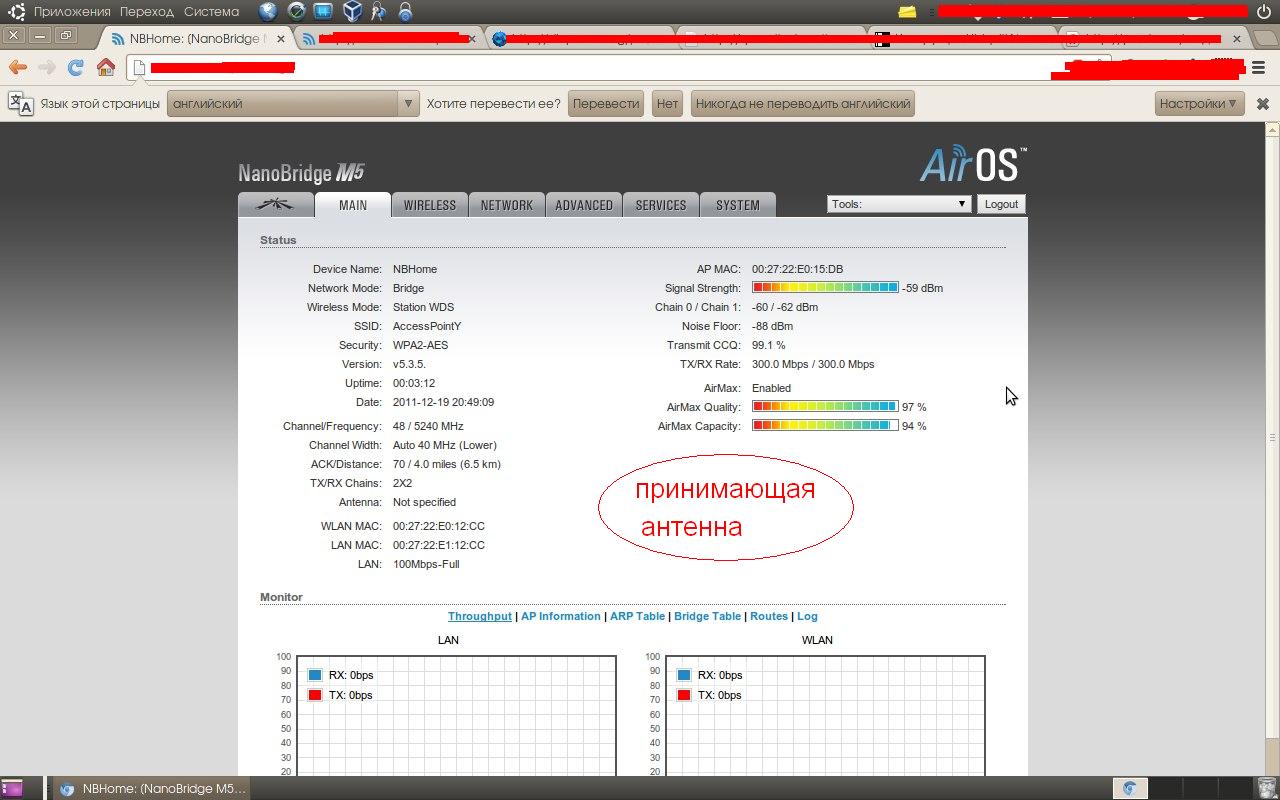Go back with the browser back arrow

click(x=18, y=67)
